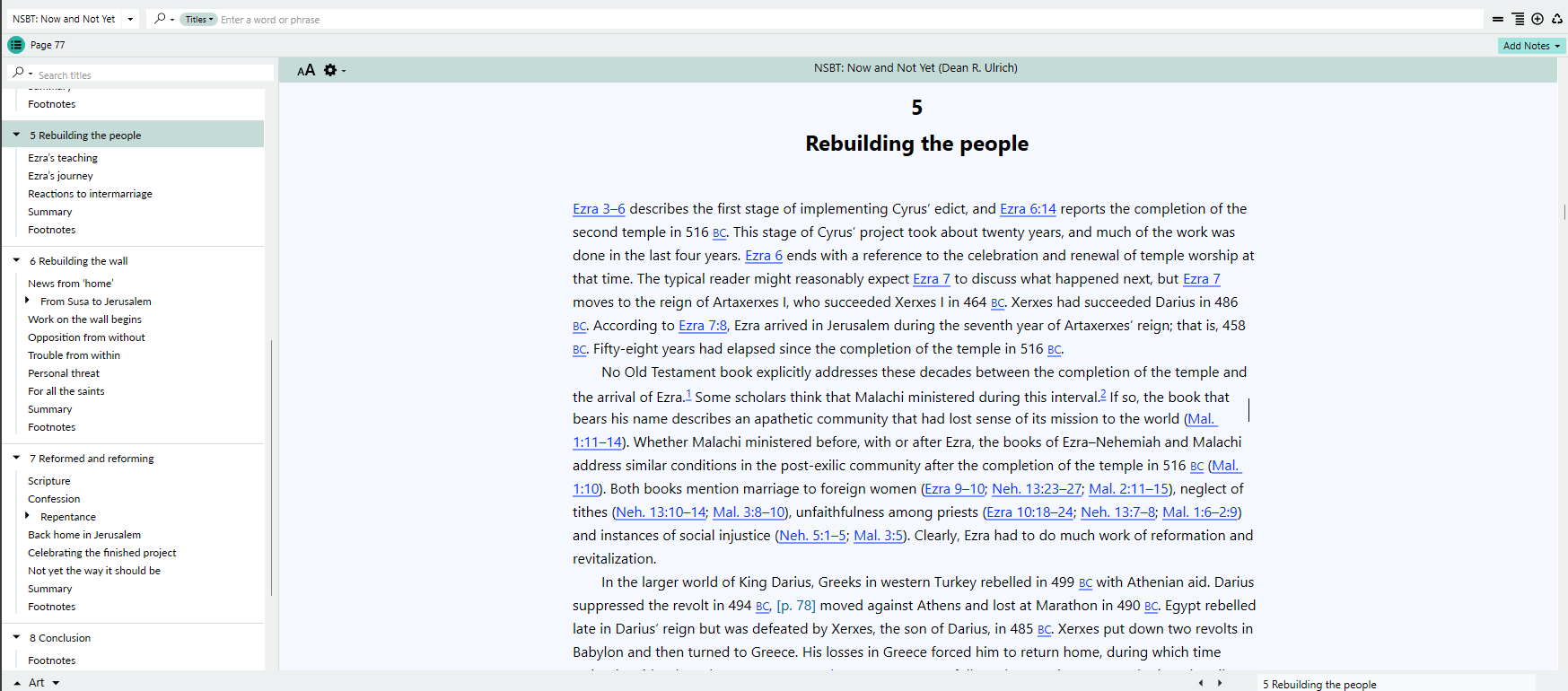Click the magnifier icon in Search titles box

pyautogui.click(x=18, y=73)
